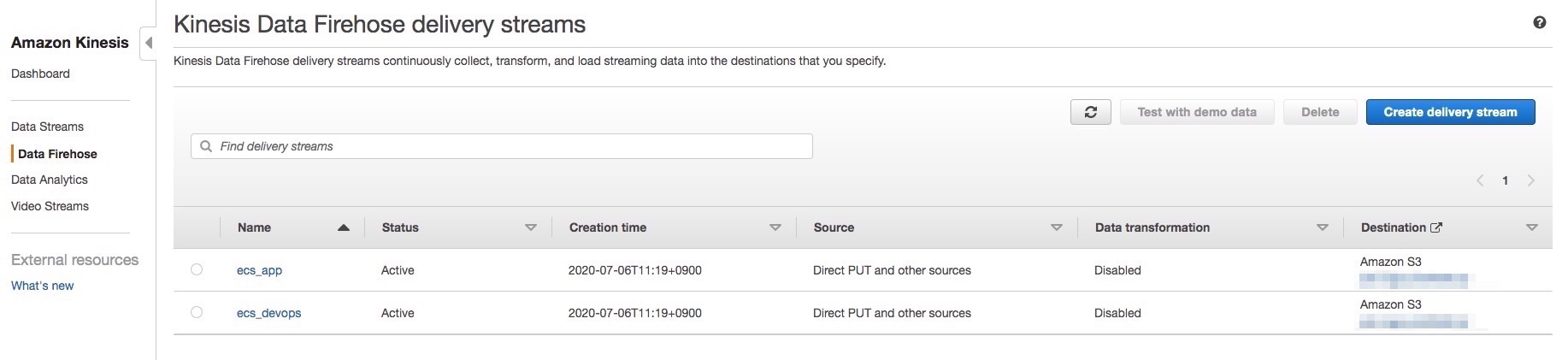Go to previous page arrow
This screenshot has width=1568, height=360.
click(x=1480, y=180)
